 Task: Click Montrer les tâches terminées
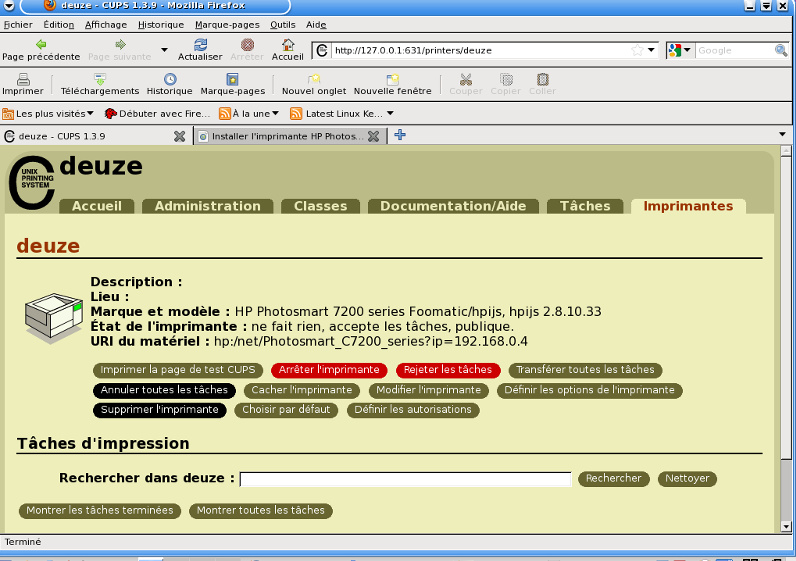tap(100, 511)
